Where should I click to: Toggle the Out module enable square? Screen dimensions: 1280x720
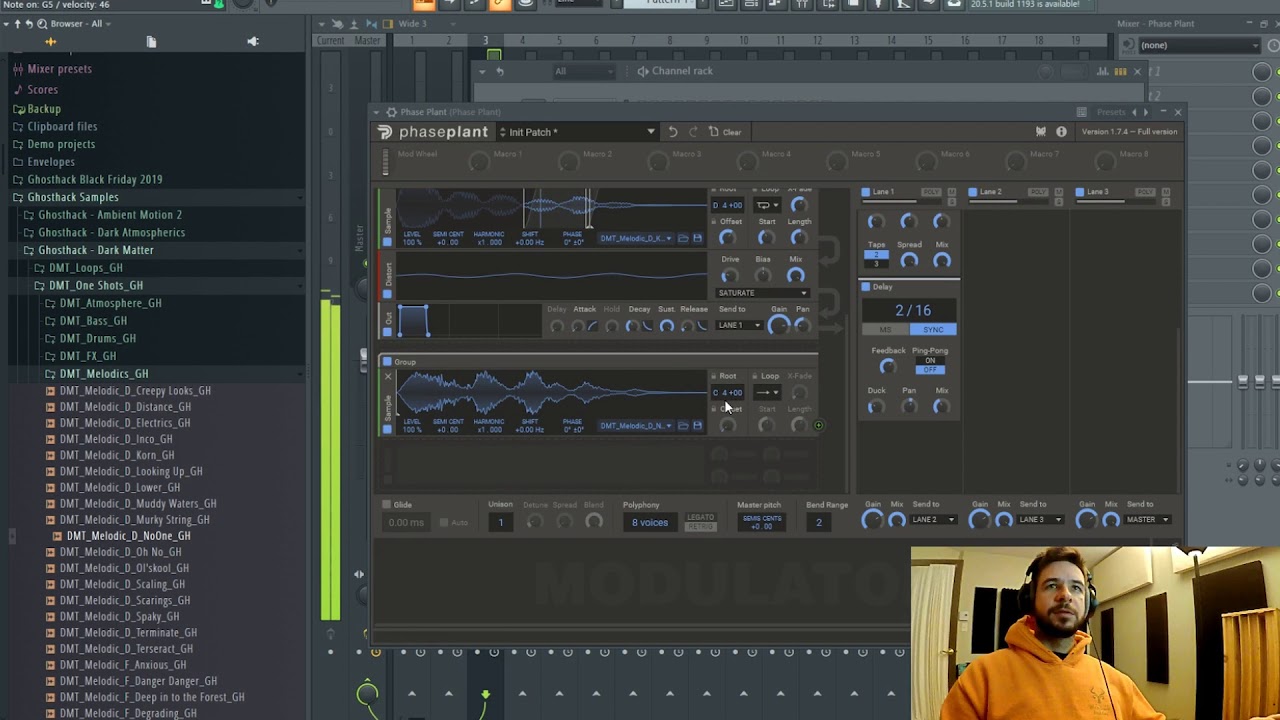[x=387, y=331]
